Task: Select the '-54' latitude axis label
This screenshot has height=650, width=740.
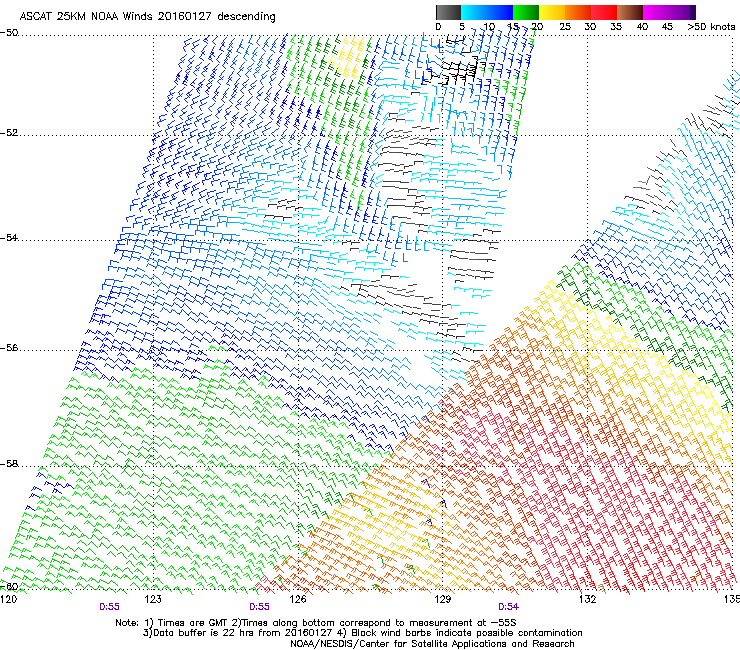Action: (x=9, y=237)
